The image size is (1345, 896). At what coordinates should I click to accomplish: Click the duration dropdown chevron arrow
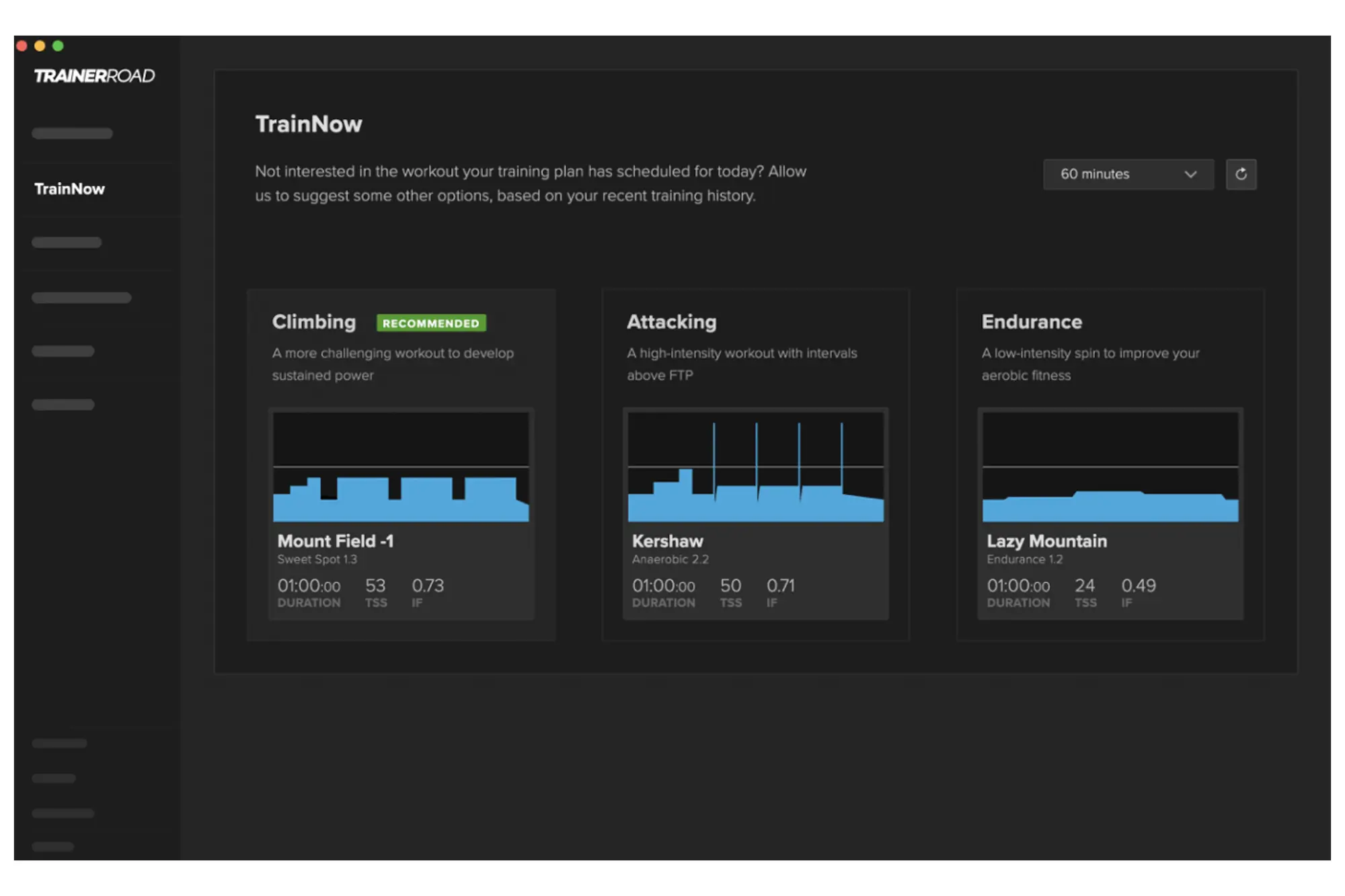(x=1190, y=175)
